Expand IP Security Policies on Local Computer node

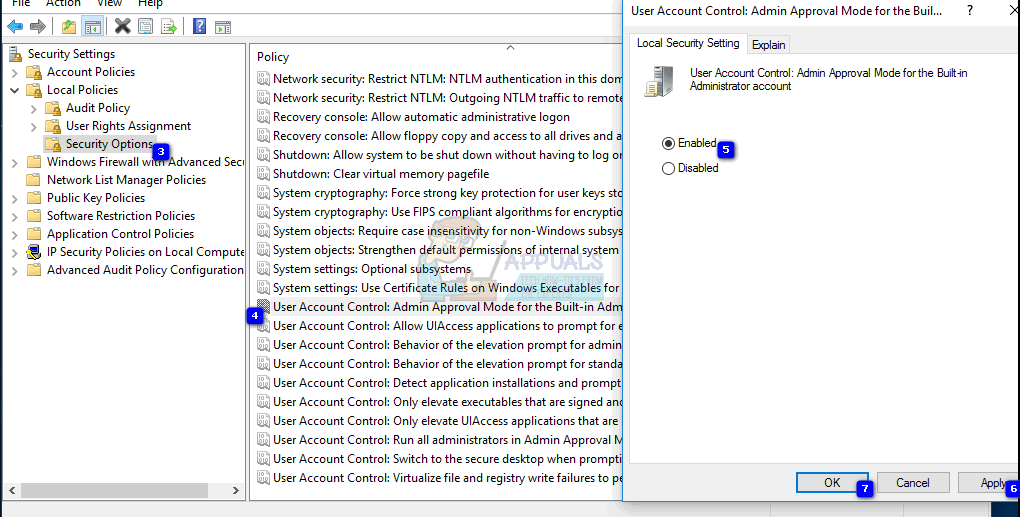(14, 252)
